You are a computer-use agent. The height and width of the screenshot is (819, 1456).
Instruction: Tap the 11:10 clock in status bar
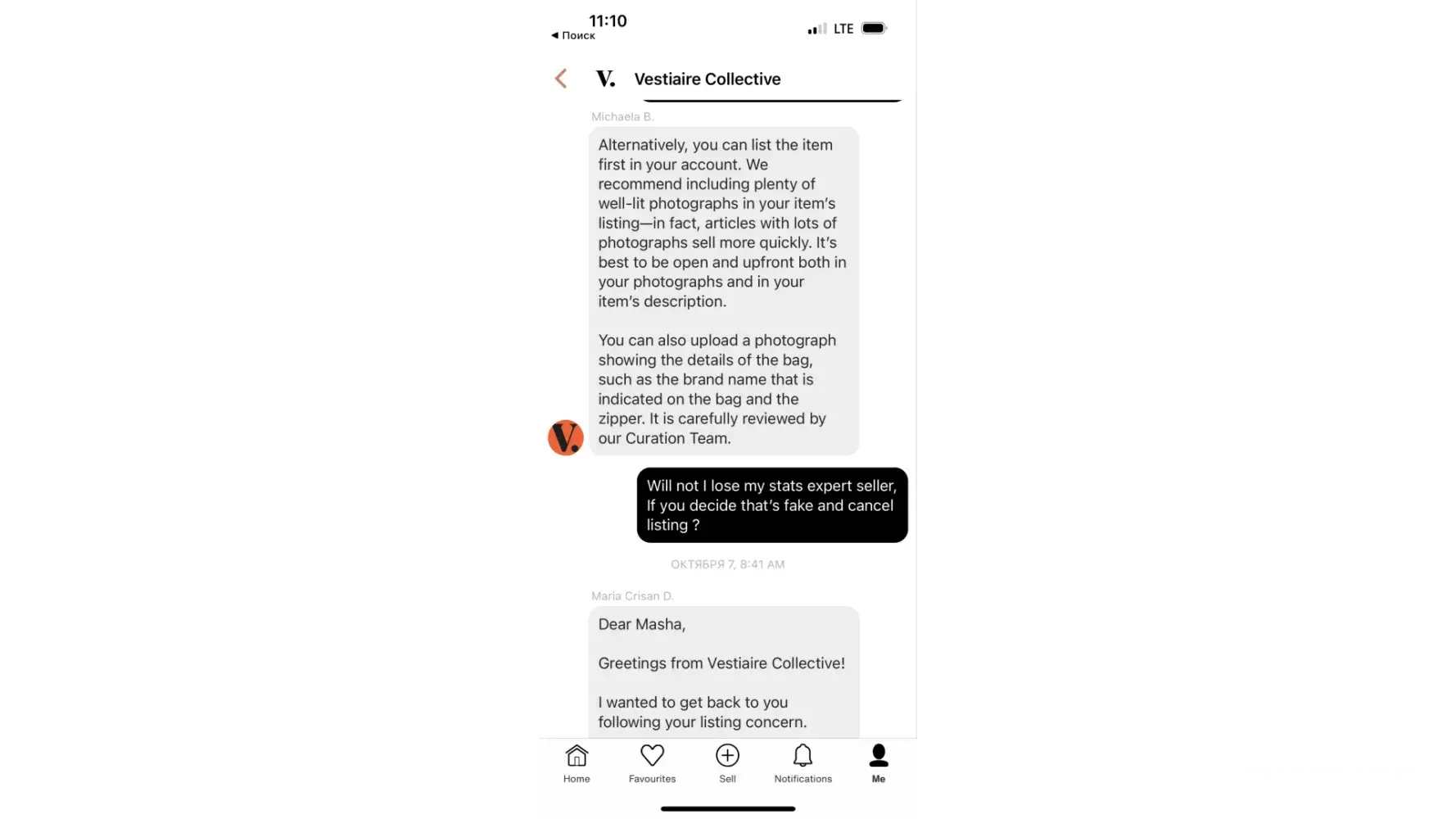click(x=608, y=20)
